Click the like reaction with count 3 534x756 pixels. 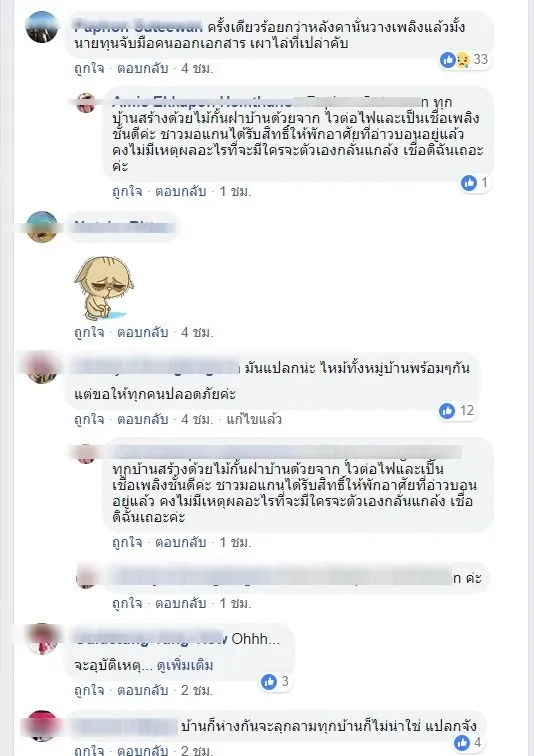click(275, 681)
